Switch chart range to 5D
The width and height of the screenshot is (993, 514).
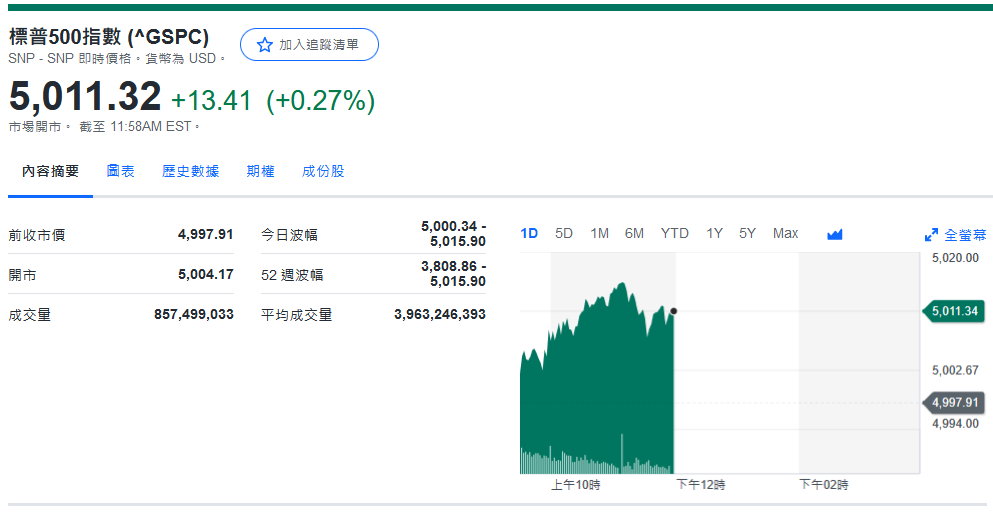coord(564,233)
